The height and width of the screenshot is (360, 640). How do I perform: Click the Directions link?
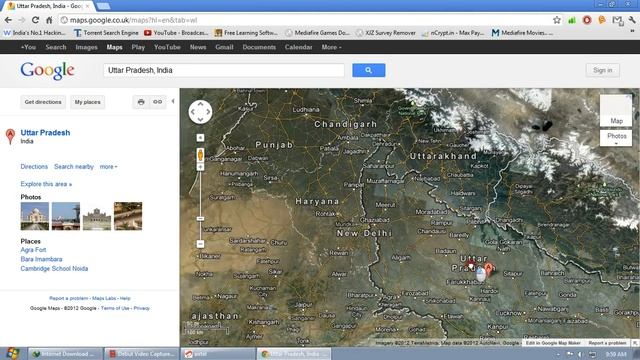click(x=34, y=167)
